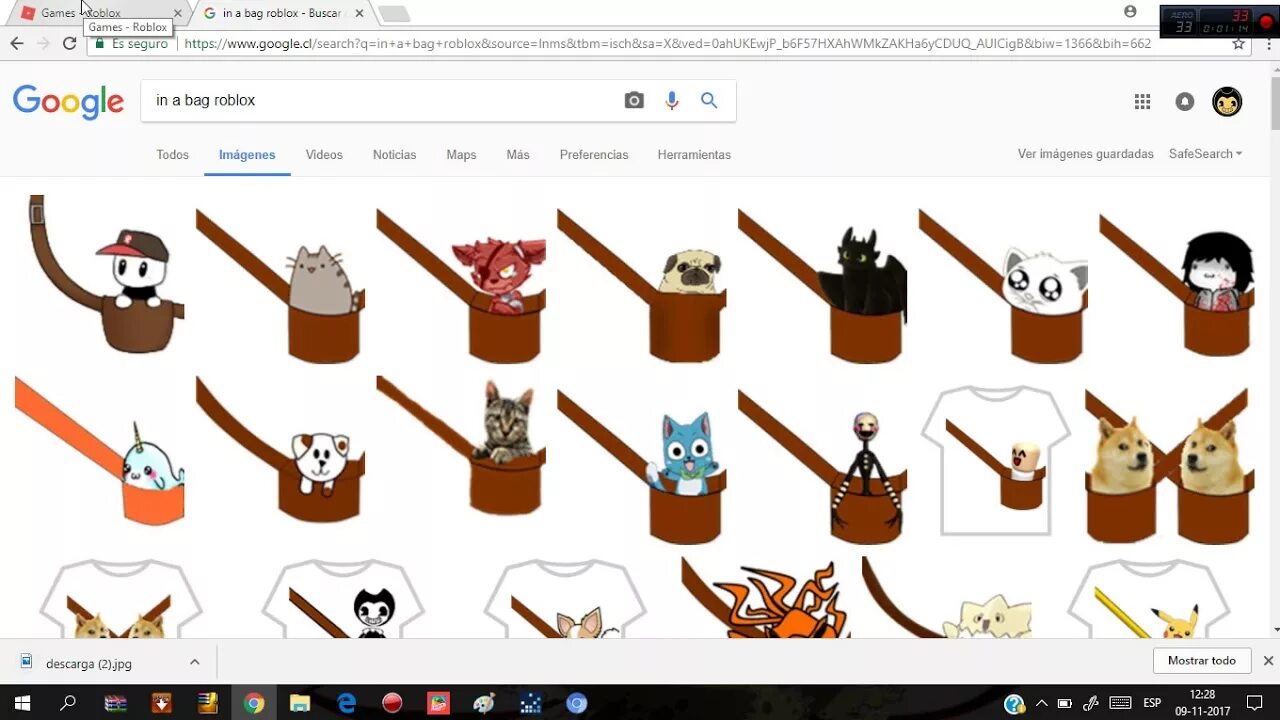Open Preferencias settings link
Viewport: 1280px width, 720px height.
point(594,155)
